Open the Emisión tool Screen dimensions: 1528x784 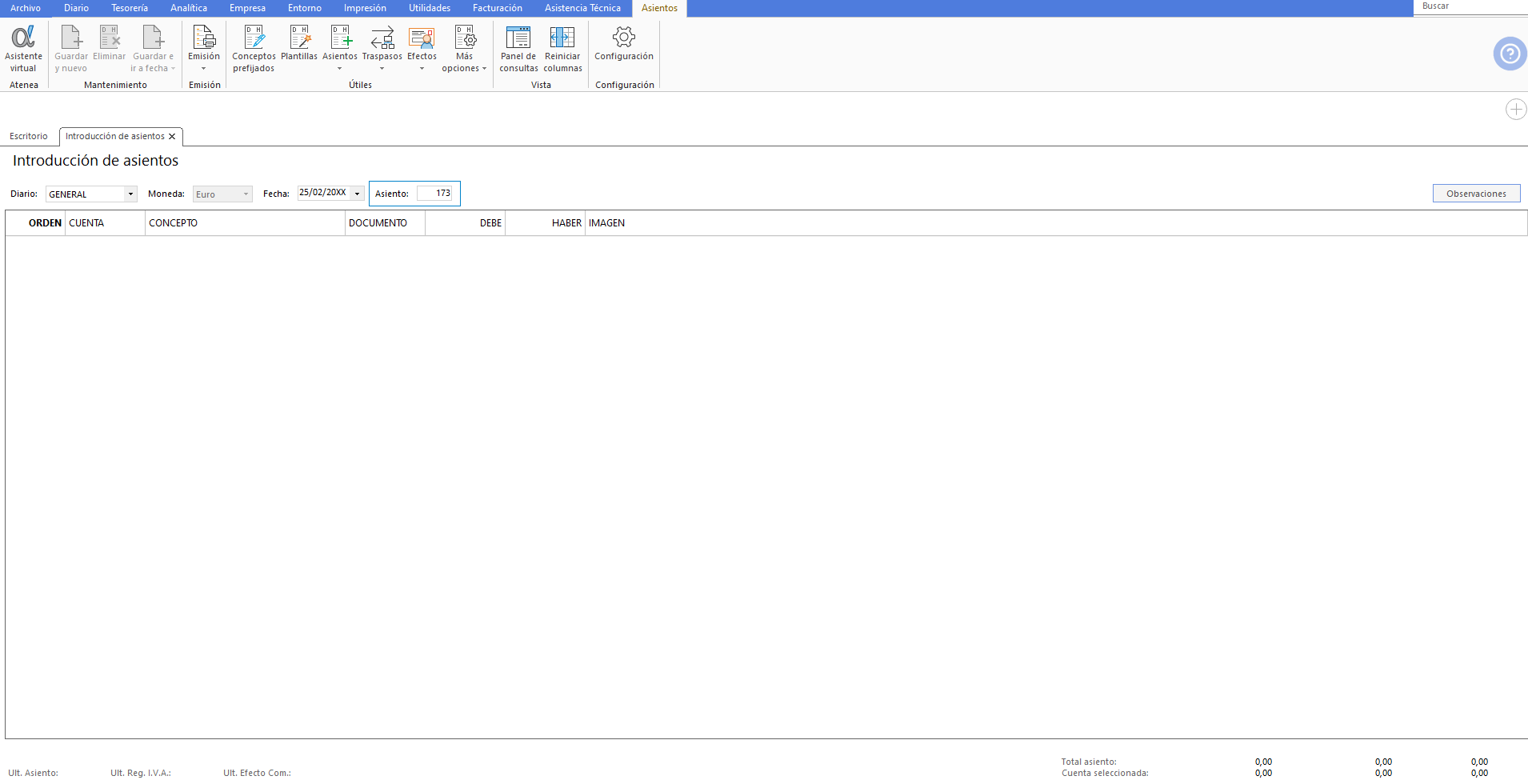[204, 42]
